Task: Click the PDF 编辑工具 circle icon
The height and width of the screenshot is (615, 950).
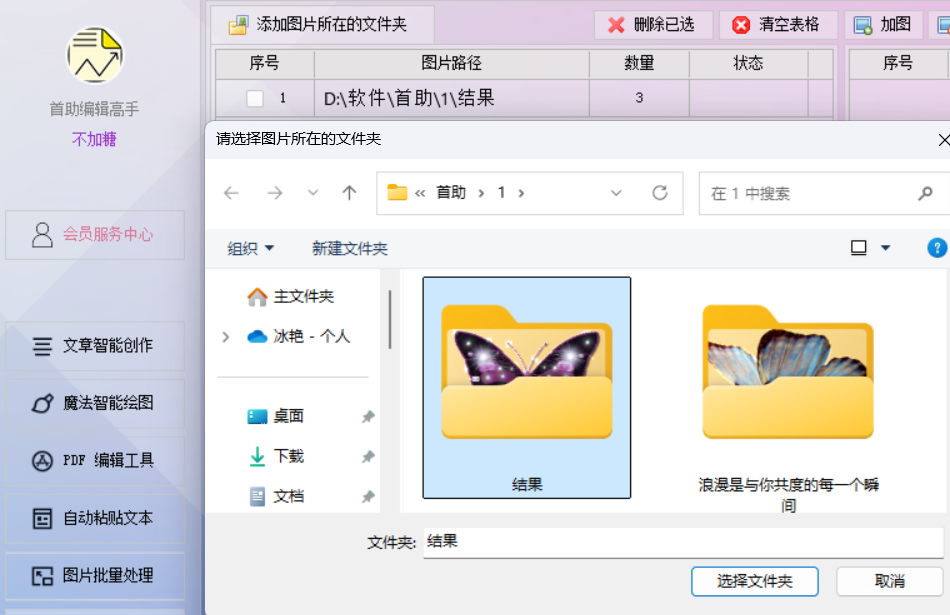Action: 42,461
